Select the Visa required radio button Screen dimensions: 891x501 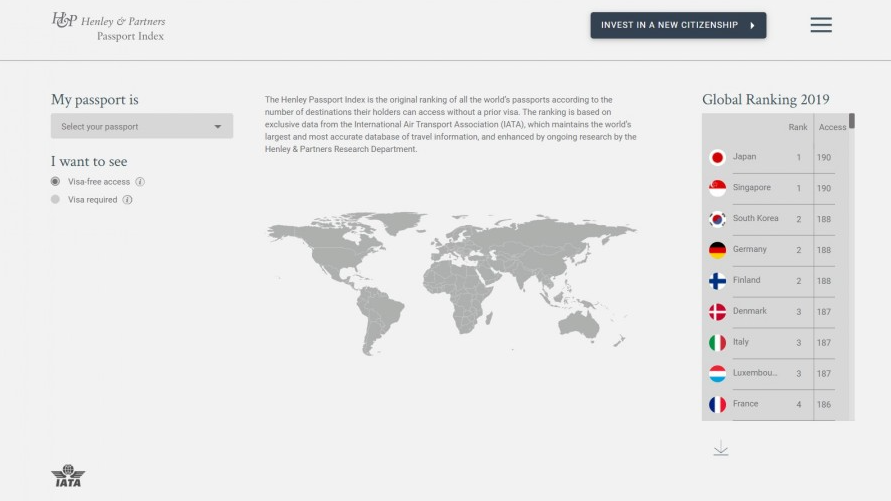55,199
